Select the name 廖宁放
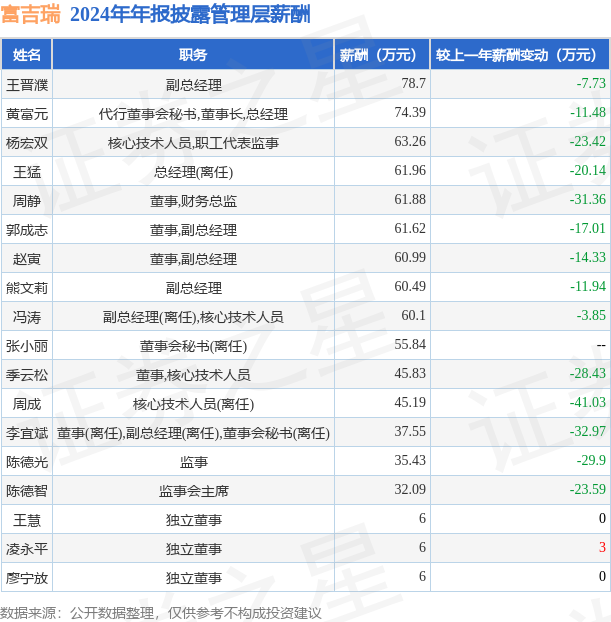 click(x=27, y=578)
